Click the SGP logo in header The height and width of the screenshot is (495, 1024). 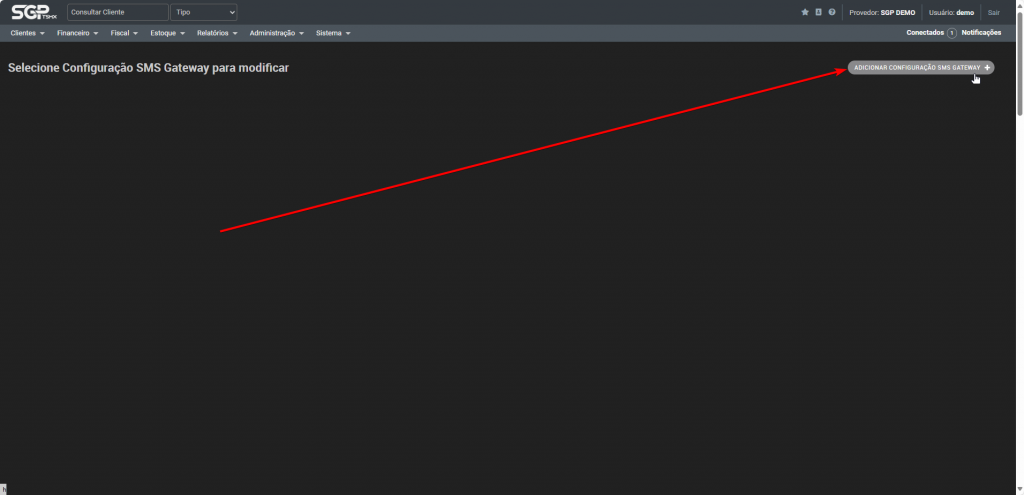click(x=34, y=12)
